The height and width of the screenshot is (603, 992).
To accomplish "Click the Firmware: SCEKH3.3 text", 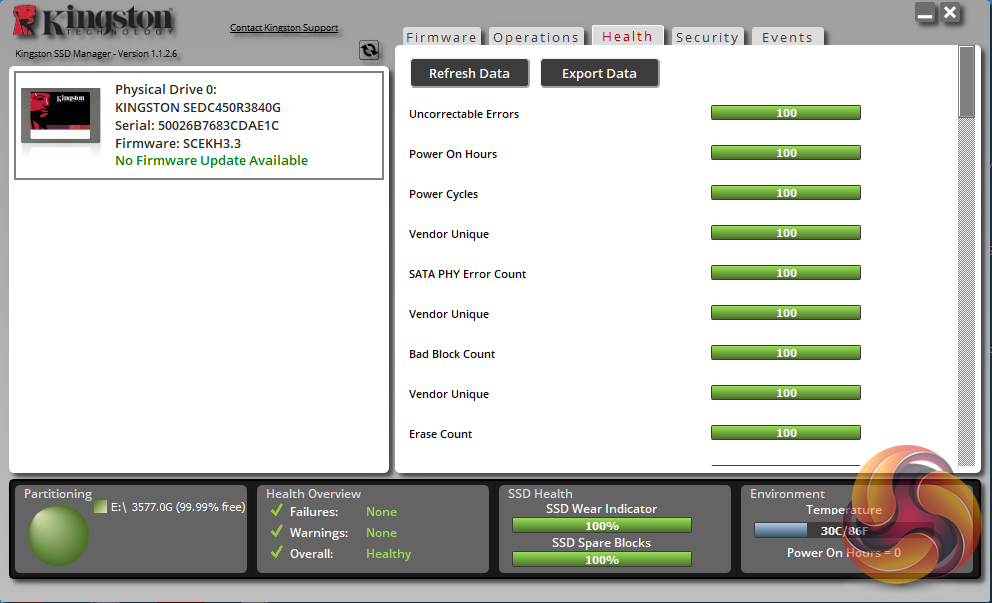I will click(x=178, y=143).
